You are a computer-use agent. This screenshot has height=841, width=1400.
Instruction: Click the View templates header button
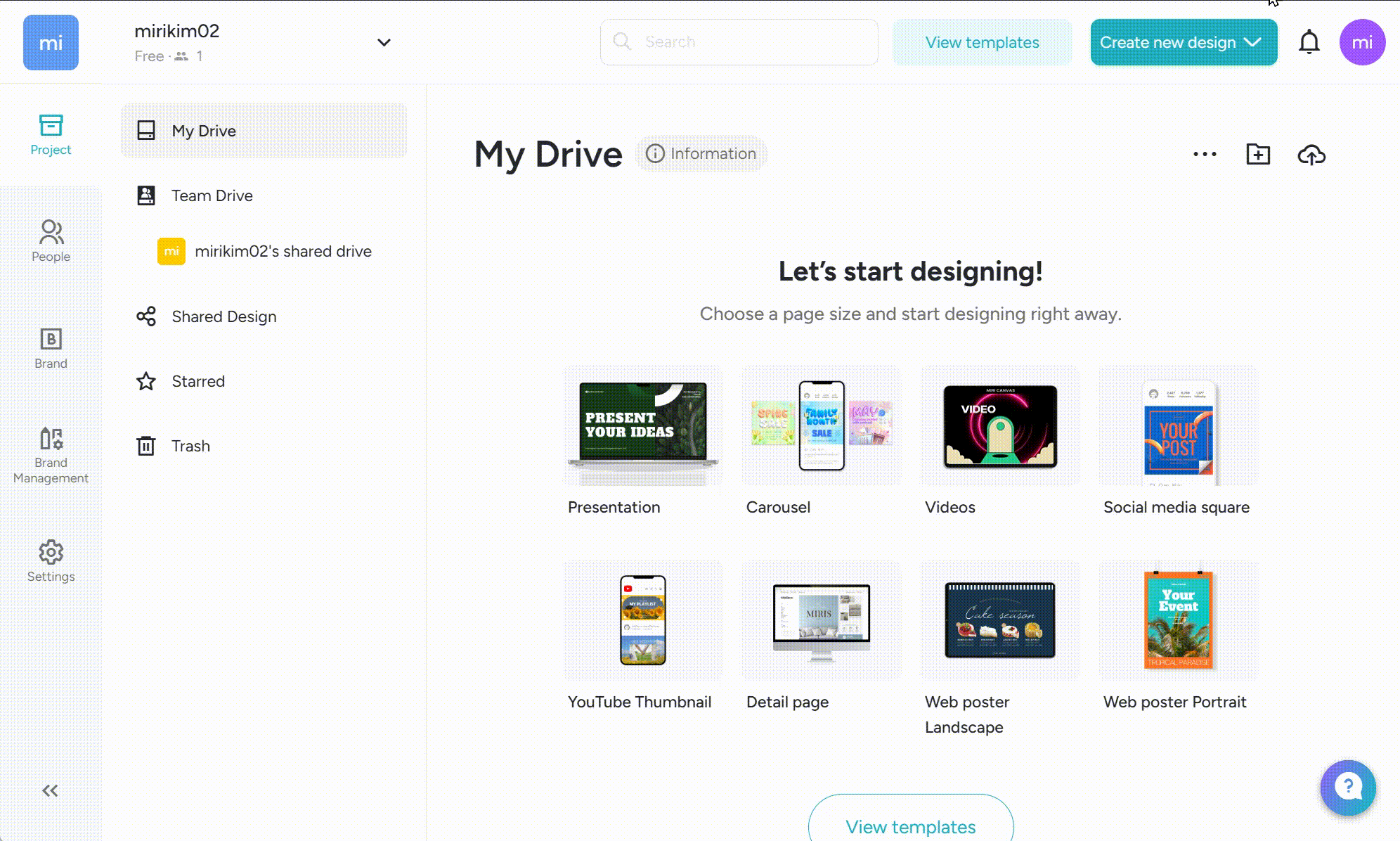(x=982, y=42)
